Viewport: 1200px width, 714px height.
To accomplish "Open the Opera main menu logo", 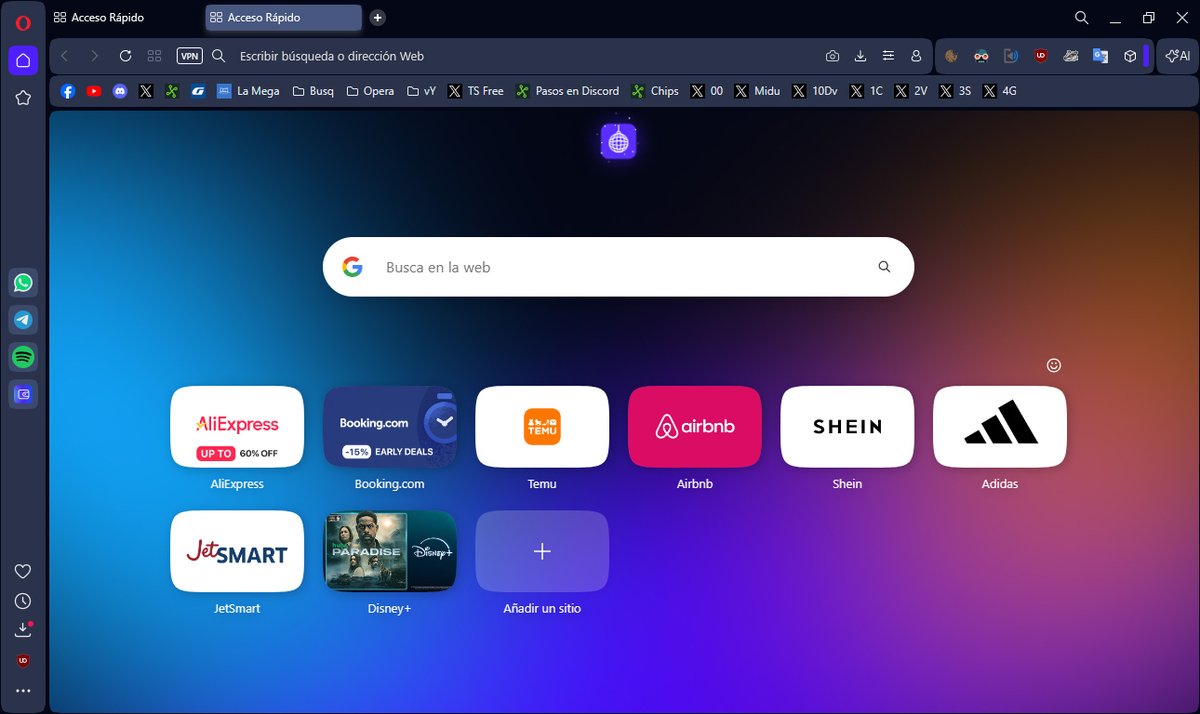I will (x=23, y=23).
